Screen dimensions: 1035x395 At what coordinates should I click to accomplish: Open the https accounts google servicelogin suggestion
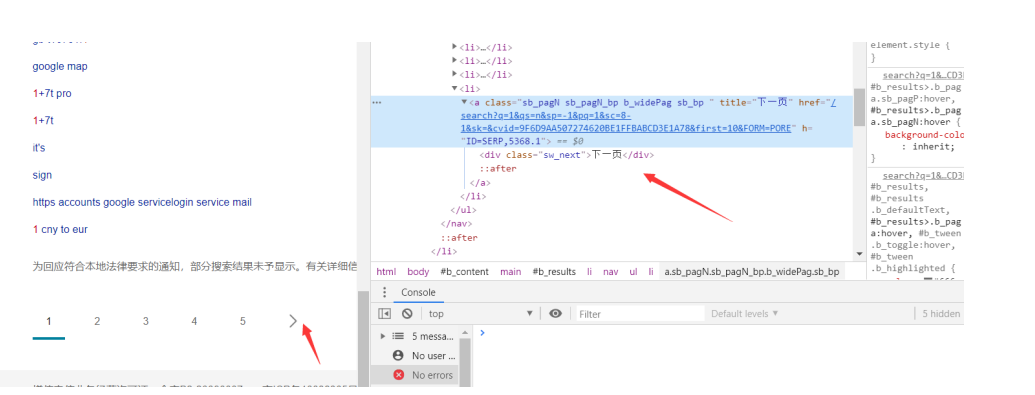coord(142,202)
